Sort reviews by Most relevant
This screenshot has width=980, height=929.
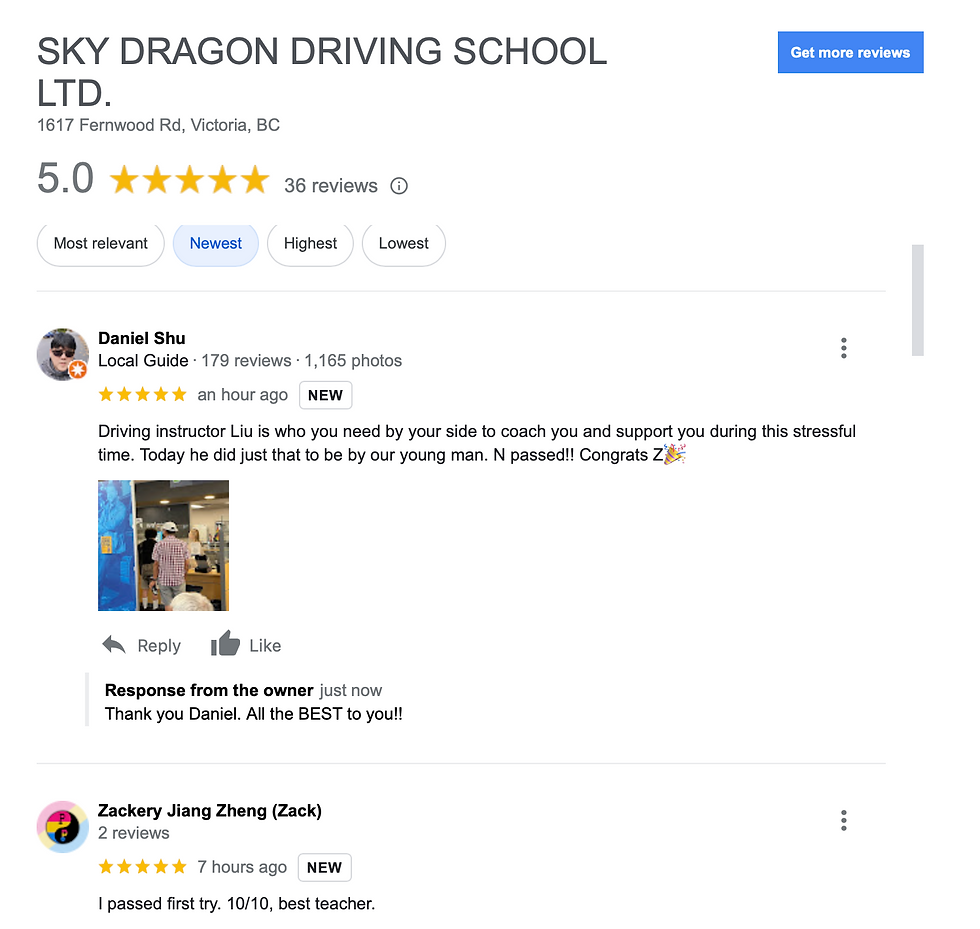pos(101,244)
